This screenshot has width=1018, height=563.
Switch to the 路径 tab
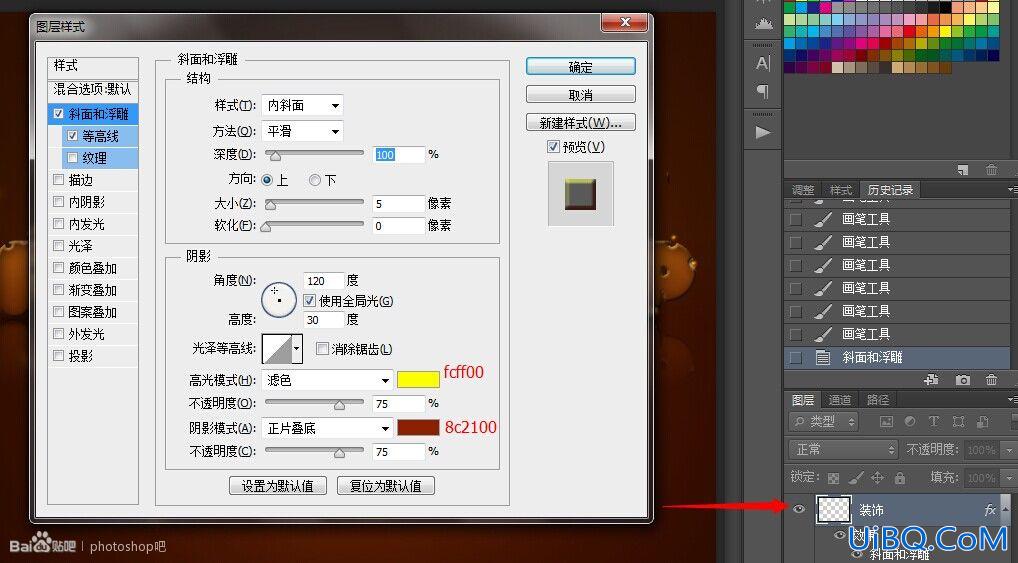[x=878, y=399]
